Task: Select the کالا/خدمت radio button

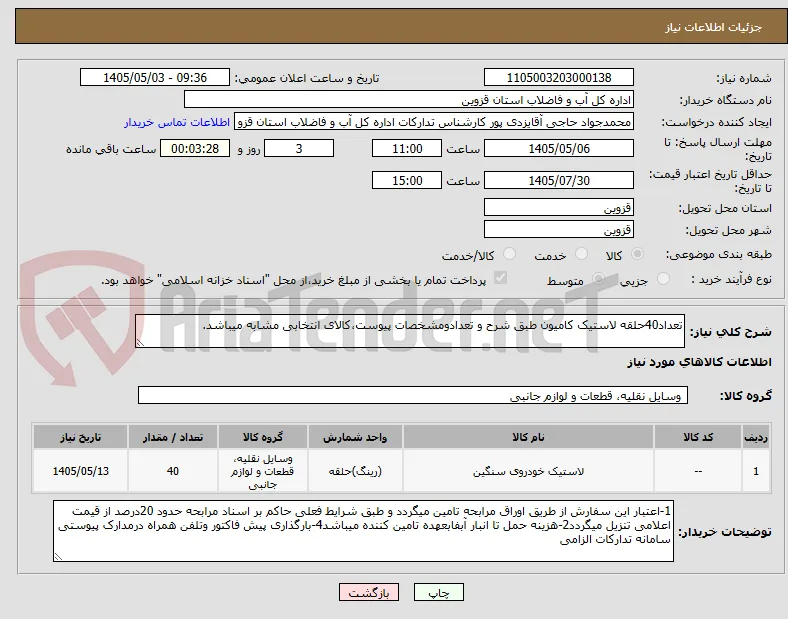Action: pos(510,254)
